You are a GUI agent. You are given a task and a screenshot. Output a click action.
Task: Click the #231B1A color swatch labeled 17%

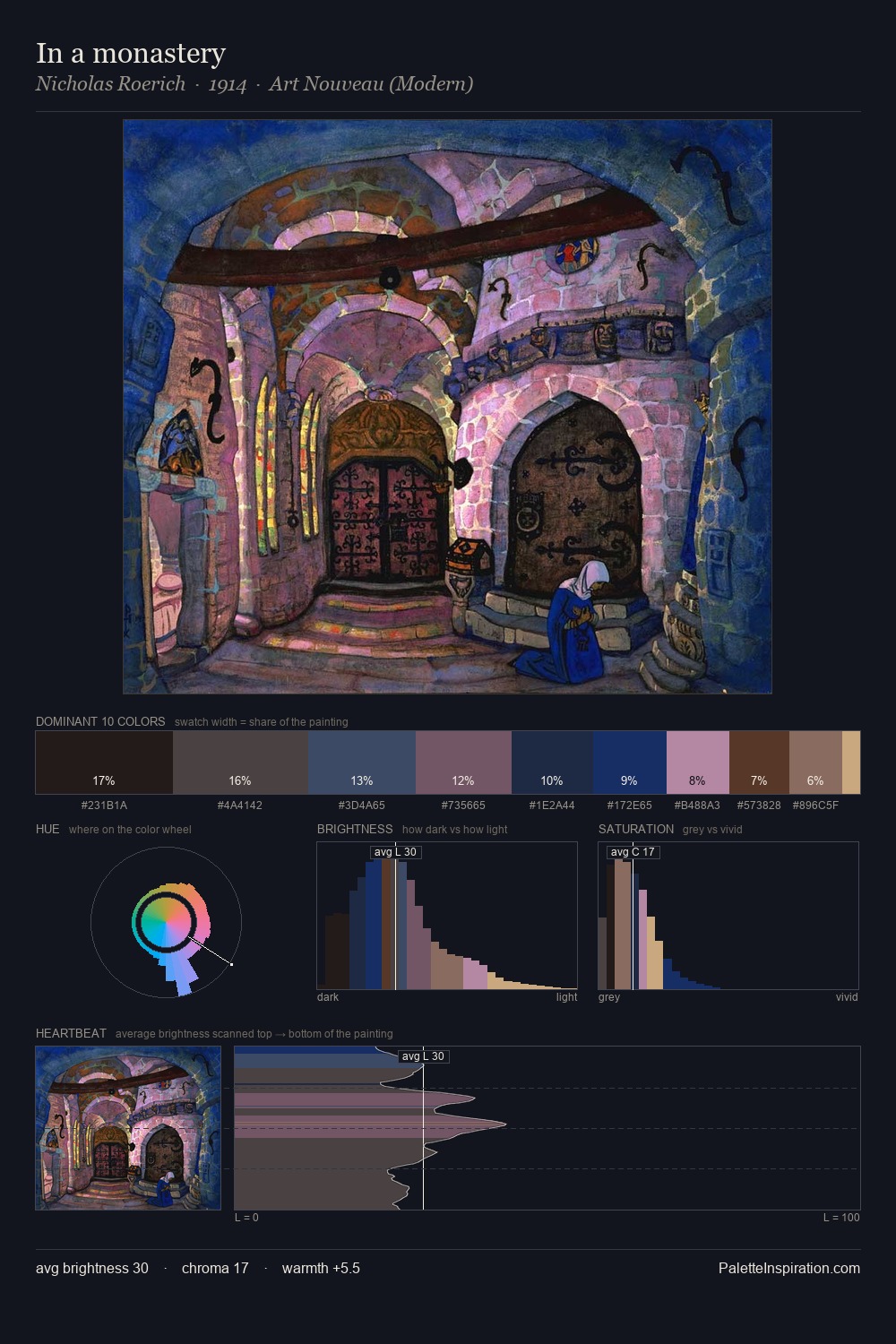pyautogui.click(x=104, y=762)
